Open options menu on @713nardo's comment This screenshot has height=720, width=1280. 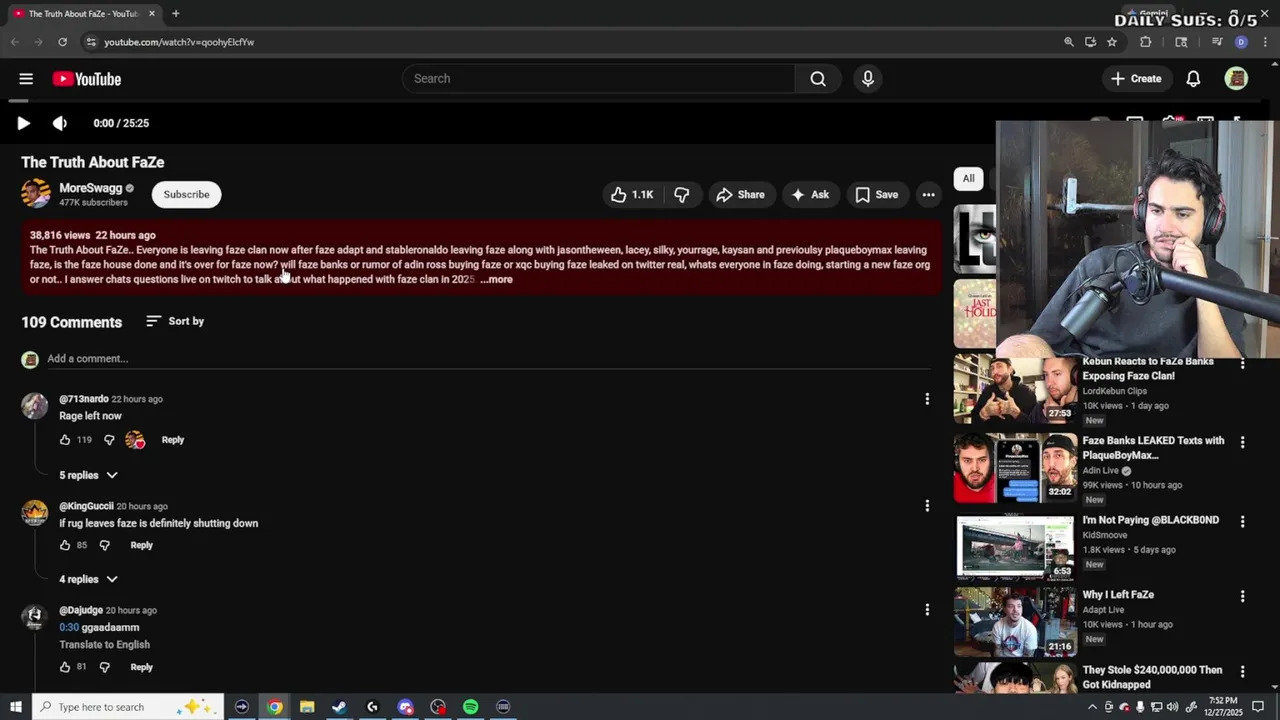pos(927,399)
